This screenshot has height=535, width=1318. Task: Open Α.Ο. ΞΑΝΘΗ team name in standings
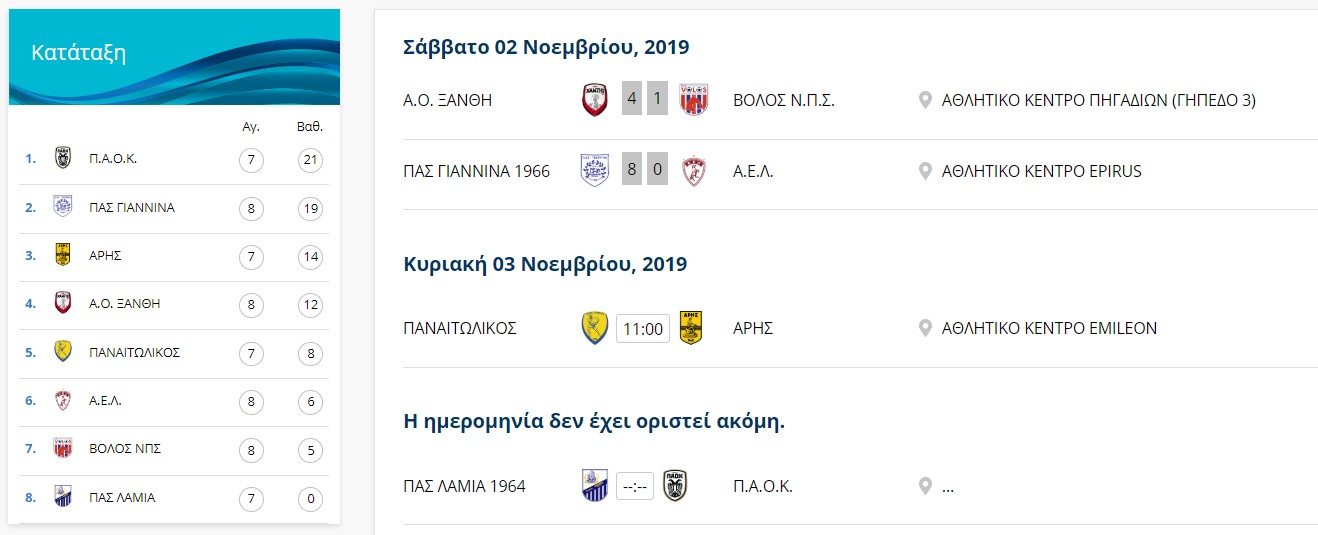pos(125,304)
